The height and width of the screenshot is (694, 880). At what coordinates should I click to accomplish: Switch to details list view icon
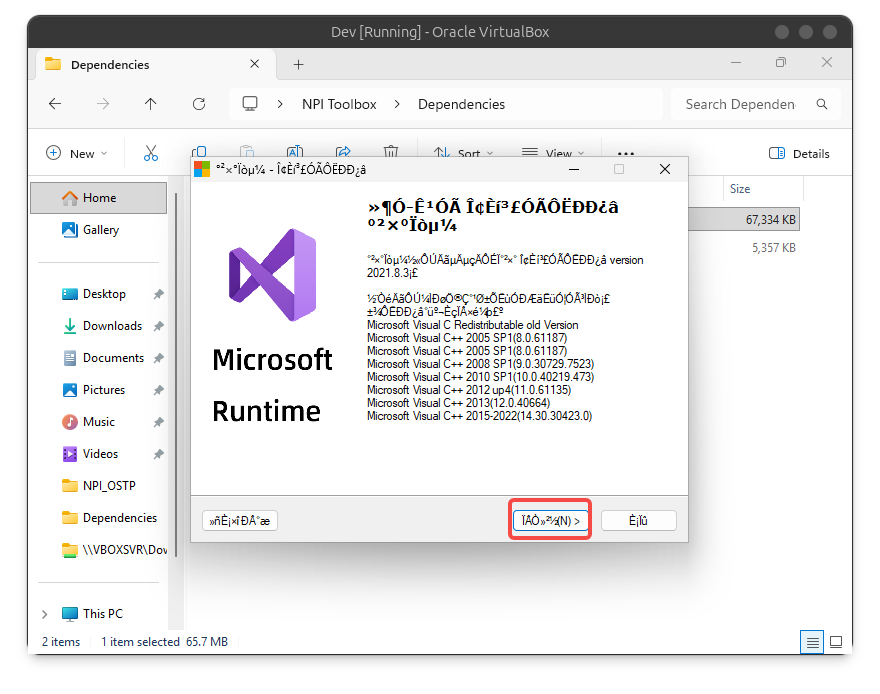(x=812, y=642)
